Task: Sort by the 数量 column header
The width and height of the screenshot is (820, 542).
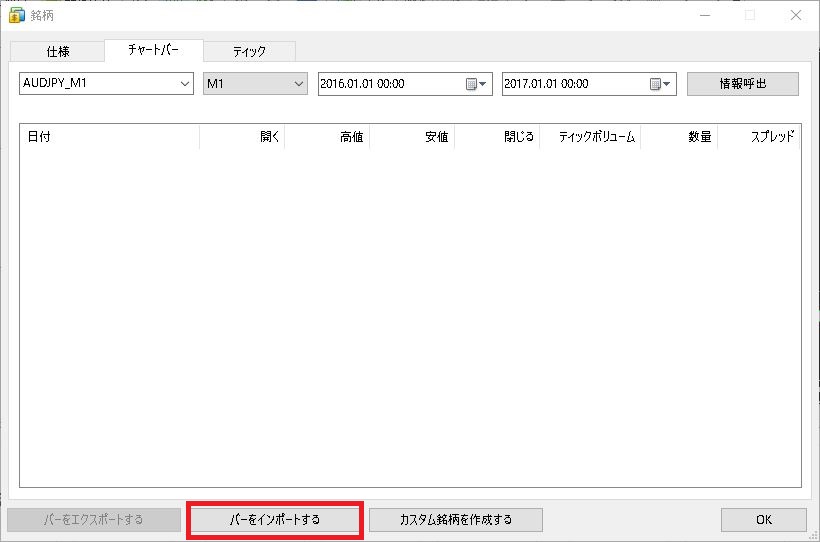Action: (679, 137)
